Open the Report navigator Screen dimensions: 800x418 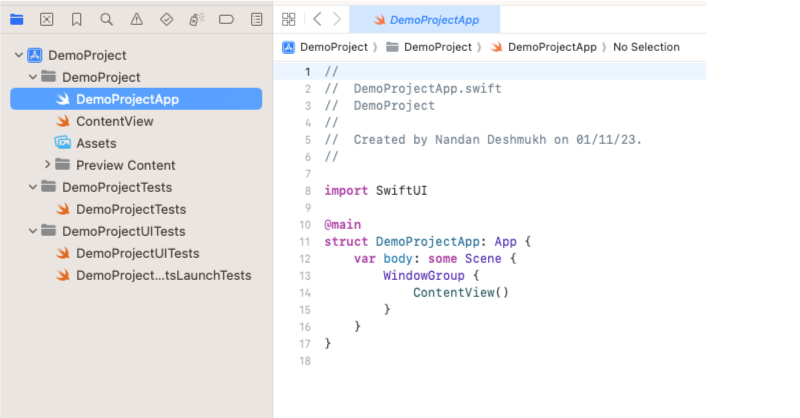[x=257, y=19]
